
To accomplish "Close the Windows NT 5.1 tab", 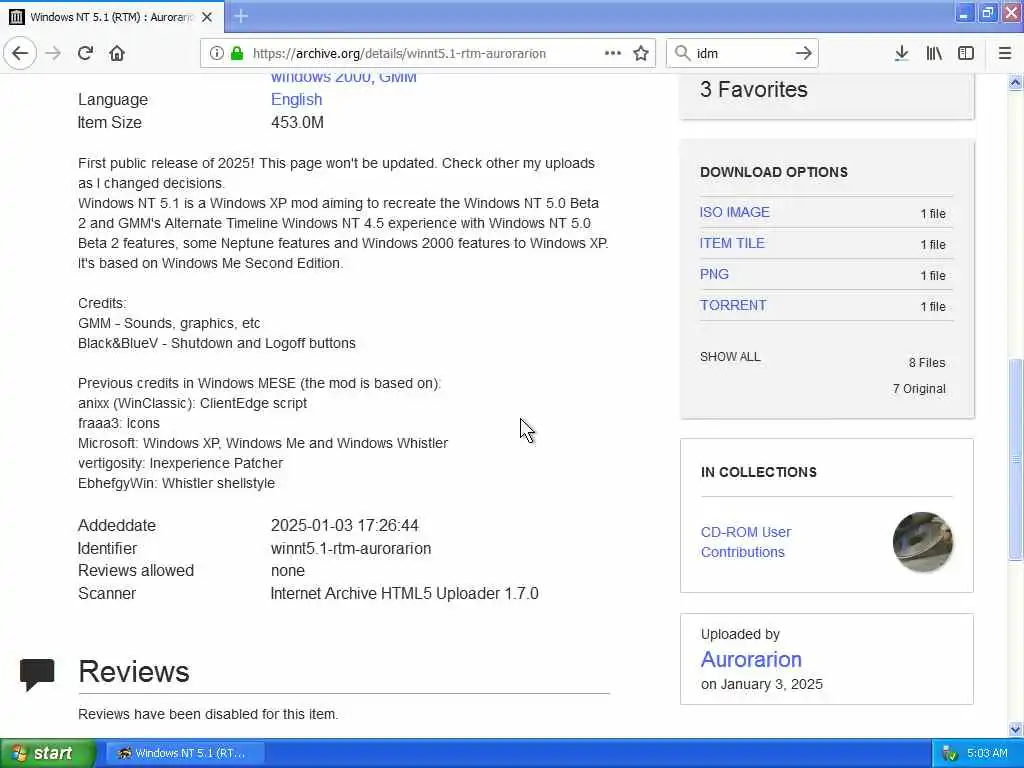I will click(x=207, y=17).
